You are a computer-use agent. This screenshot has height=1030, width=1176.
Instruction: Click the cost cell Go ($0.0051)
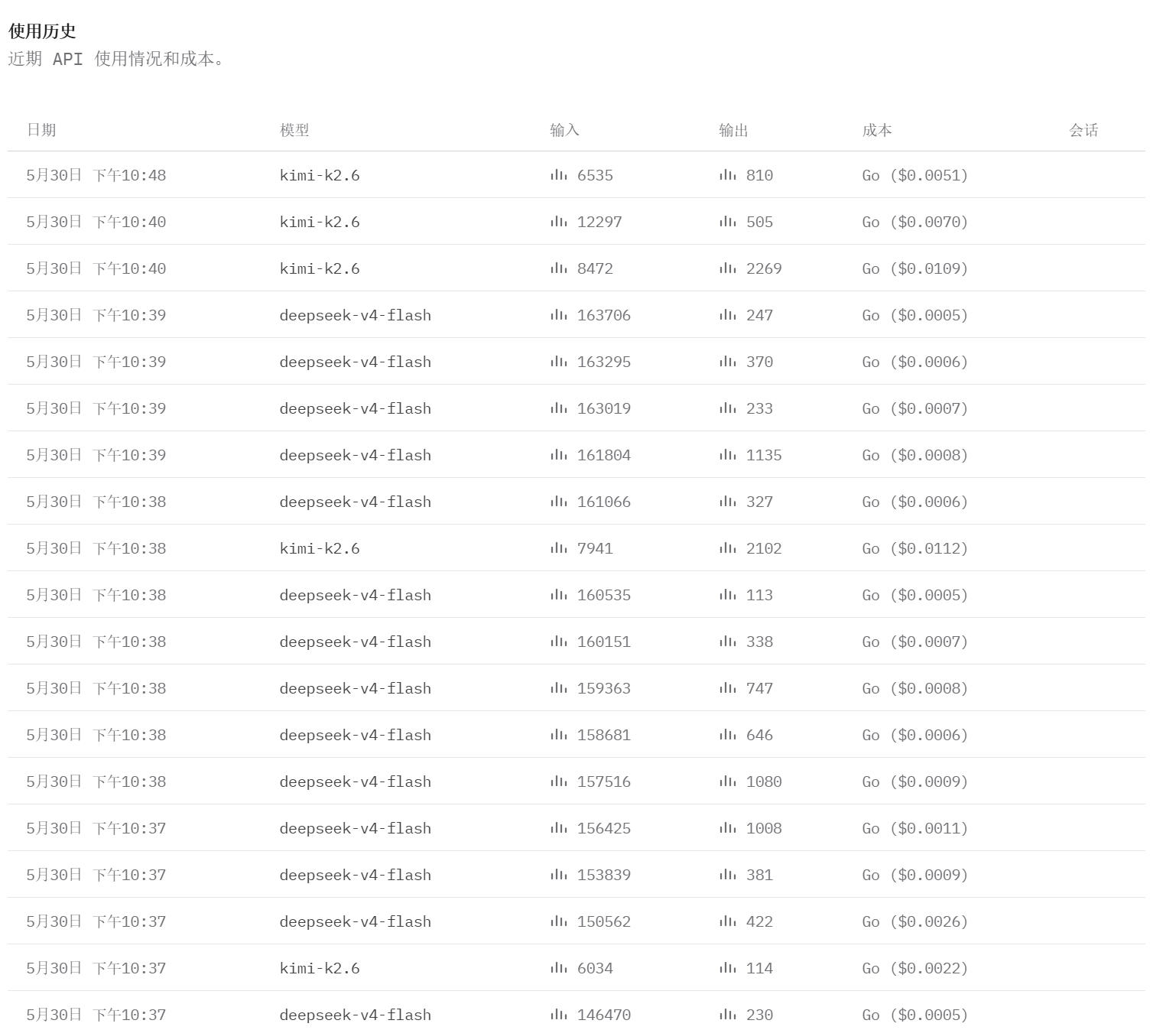click(915, 175)
